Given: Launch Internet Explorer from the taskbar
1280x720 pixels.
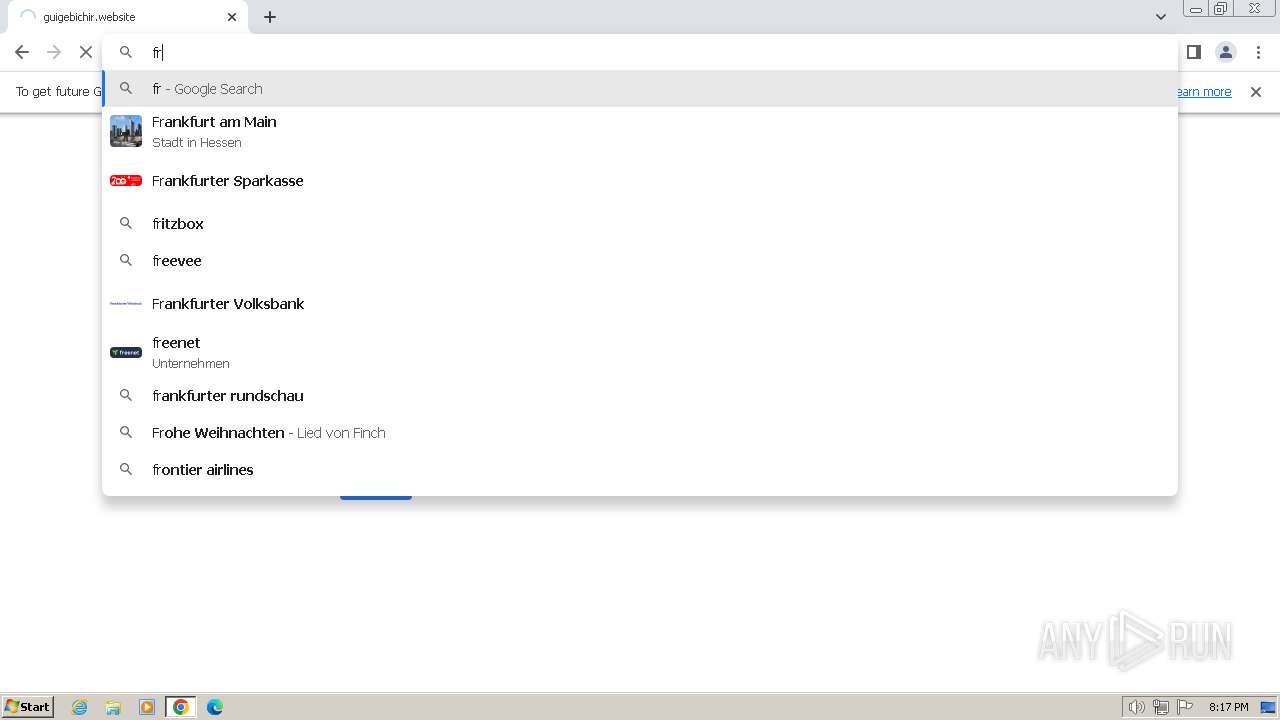Looking at the screenshot, I should [x=80, y=707].
